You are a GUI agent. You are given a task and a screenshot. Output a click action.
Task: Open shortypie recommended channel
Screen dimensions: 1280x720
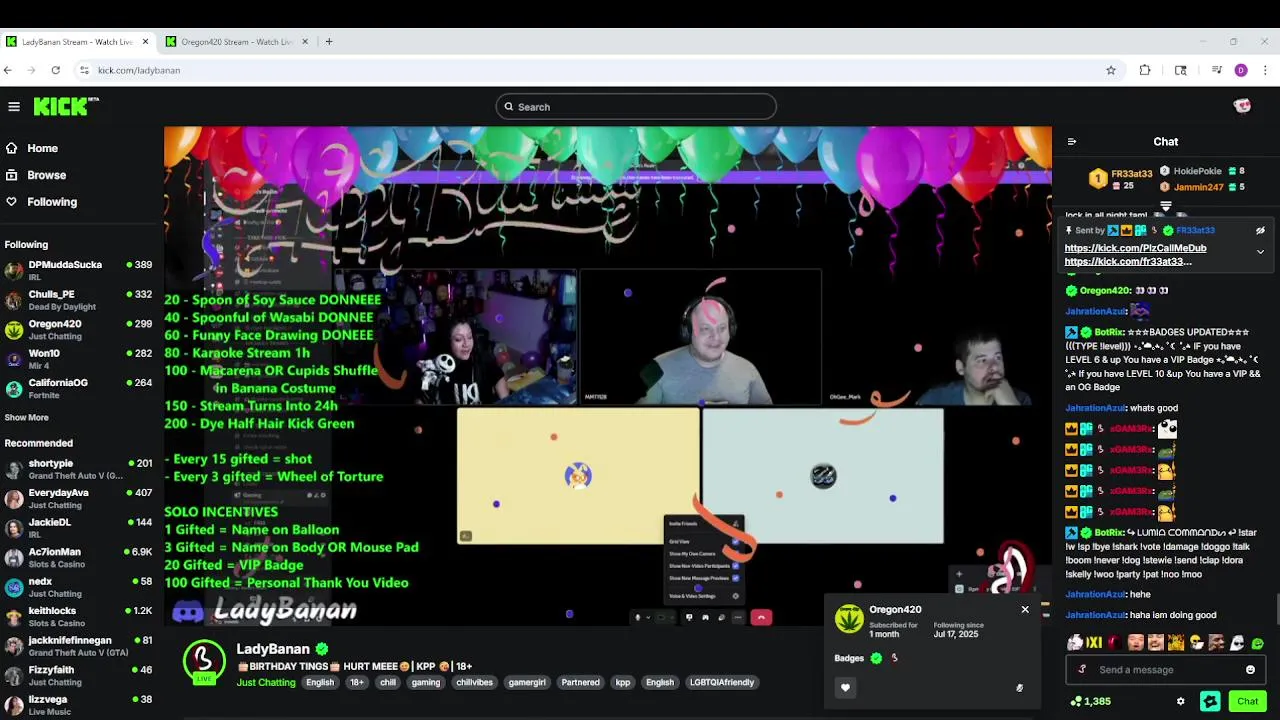point(78,470)
